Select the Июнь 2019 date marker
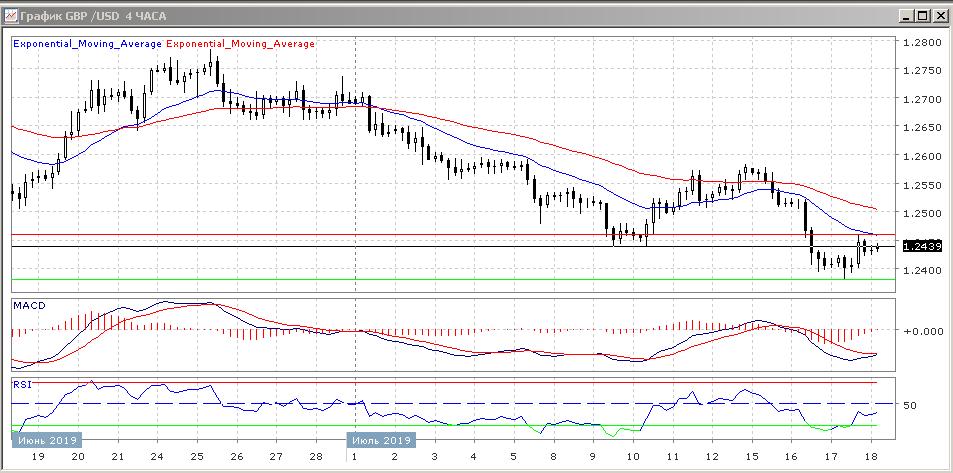This screenshot has height=473, width=953. 46,439
